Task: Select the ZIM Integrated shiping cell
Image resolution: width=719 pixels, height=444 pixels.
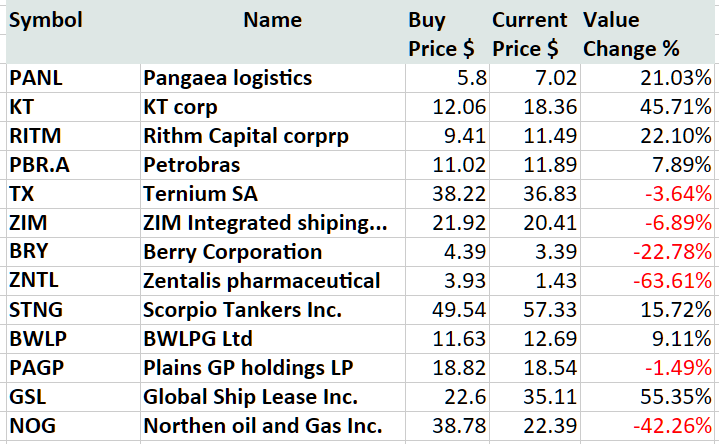Action: (x=263, y=223)
